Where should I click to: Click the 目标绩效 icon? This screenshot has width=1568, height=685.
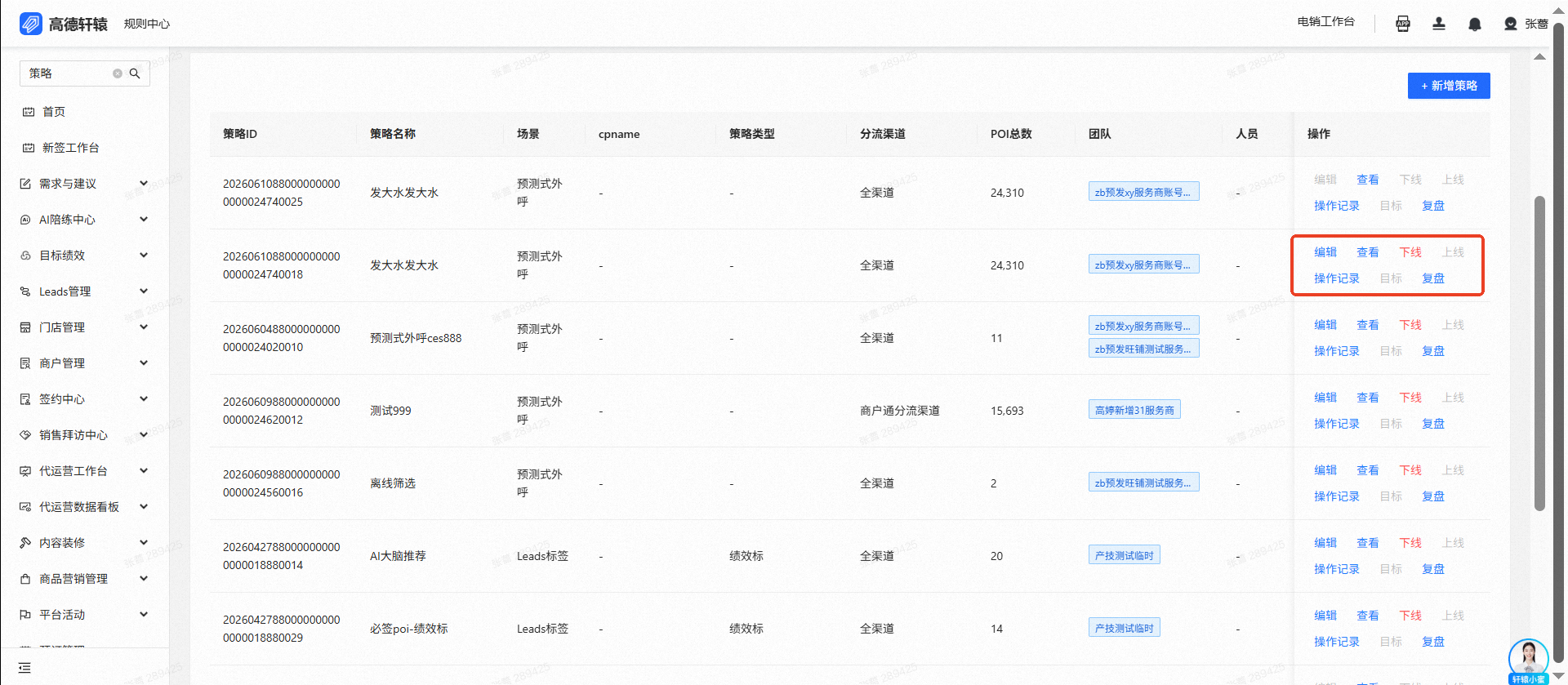[x=25, y=256]
